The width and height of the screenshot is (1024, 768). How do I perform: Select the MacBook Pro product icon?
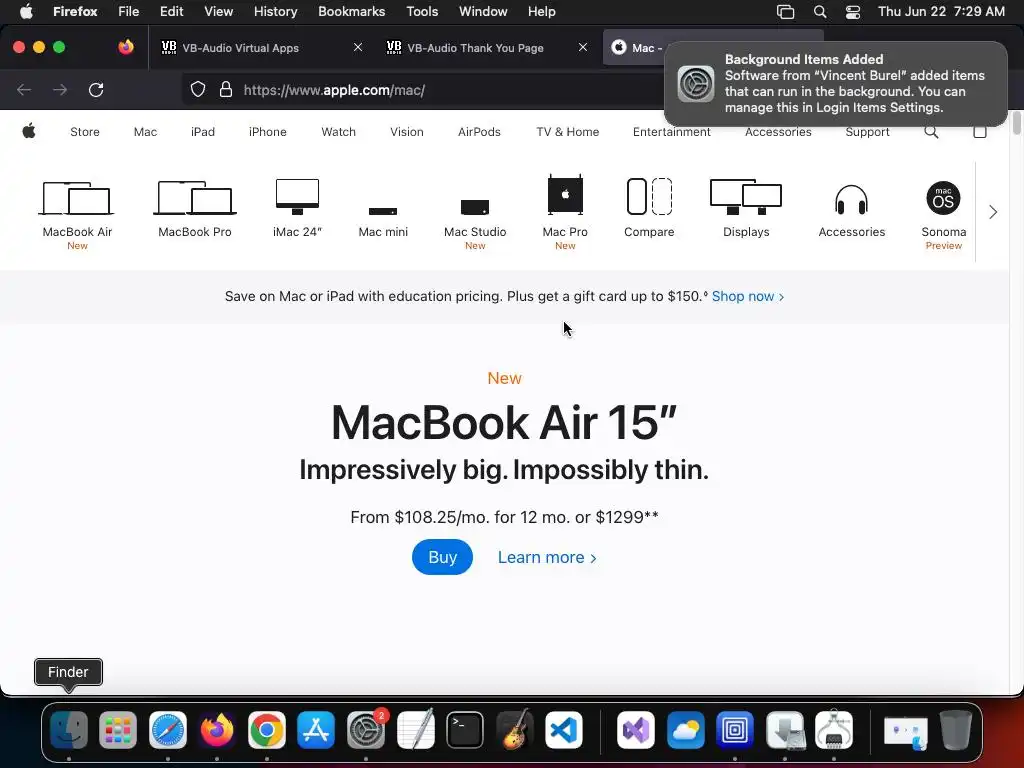click(195, 198)
